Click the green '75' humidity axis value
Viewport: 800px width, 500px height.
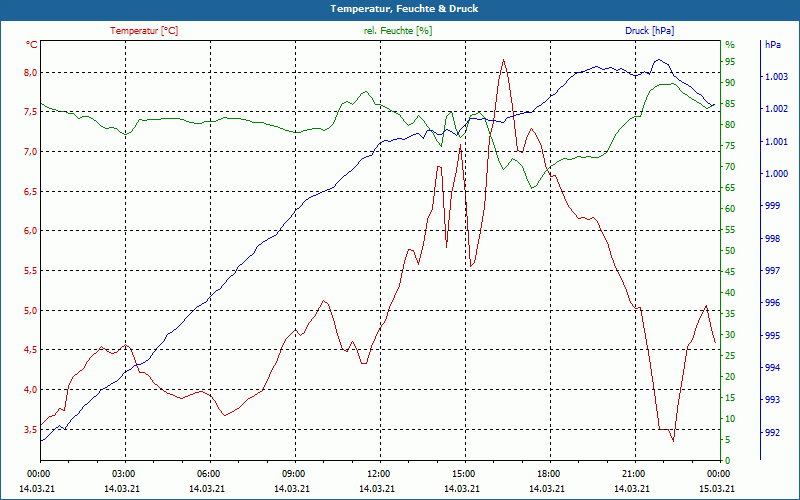pyautogui.click(x=730, y=146)
